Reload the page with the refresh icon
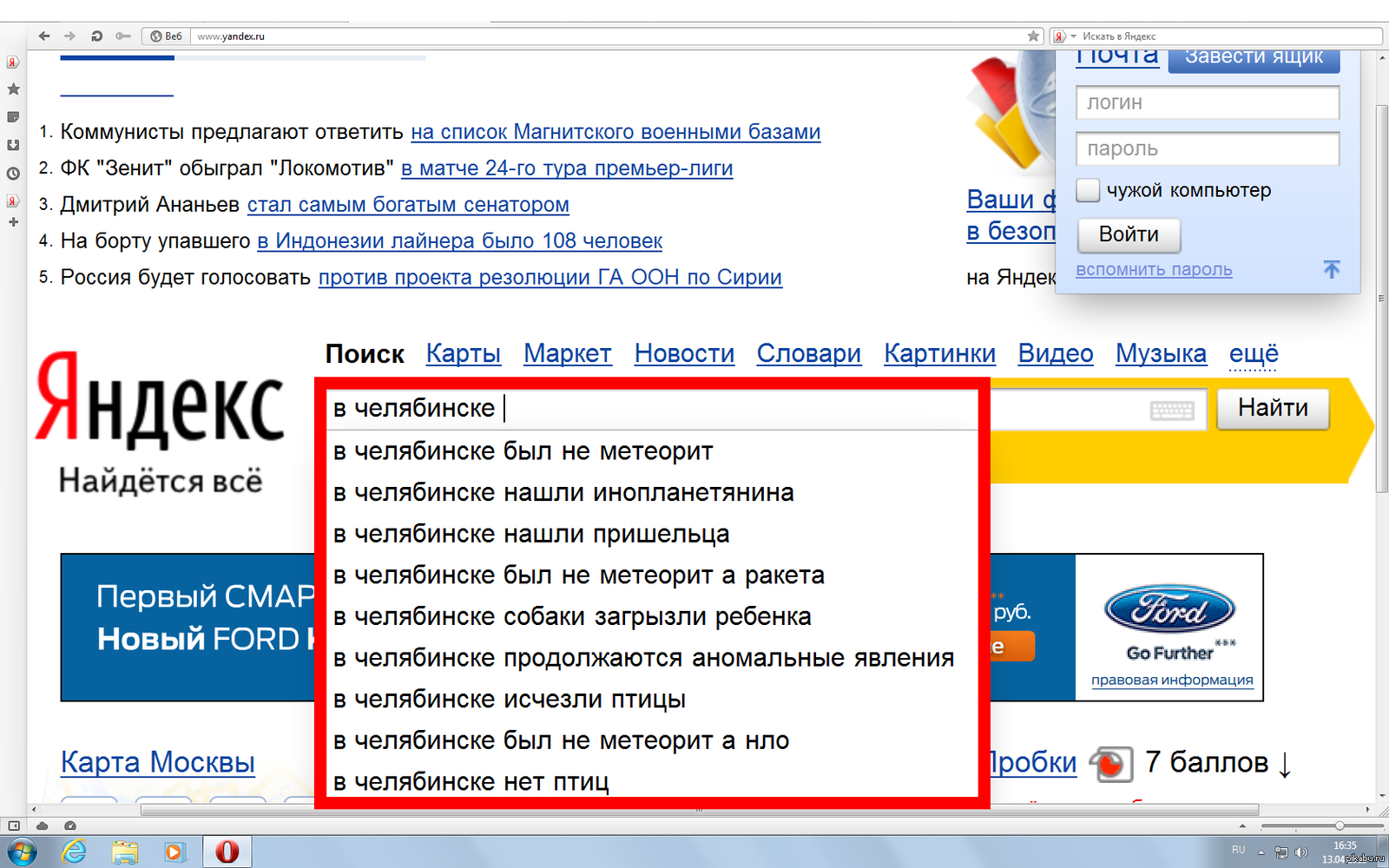Screen dimensions: 1389x868 pos(96,36)
